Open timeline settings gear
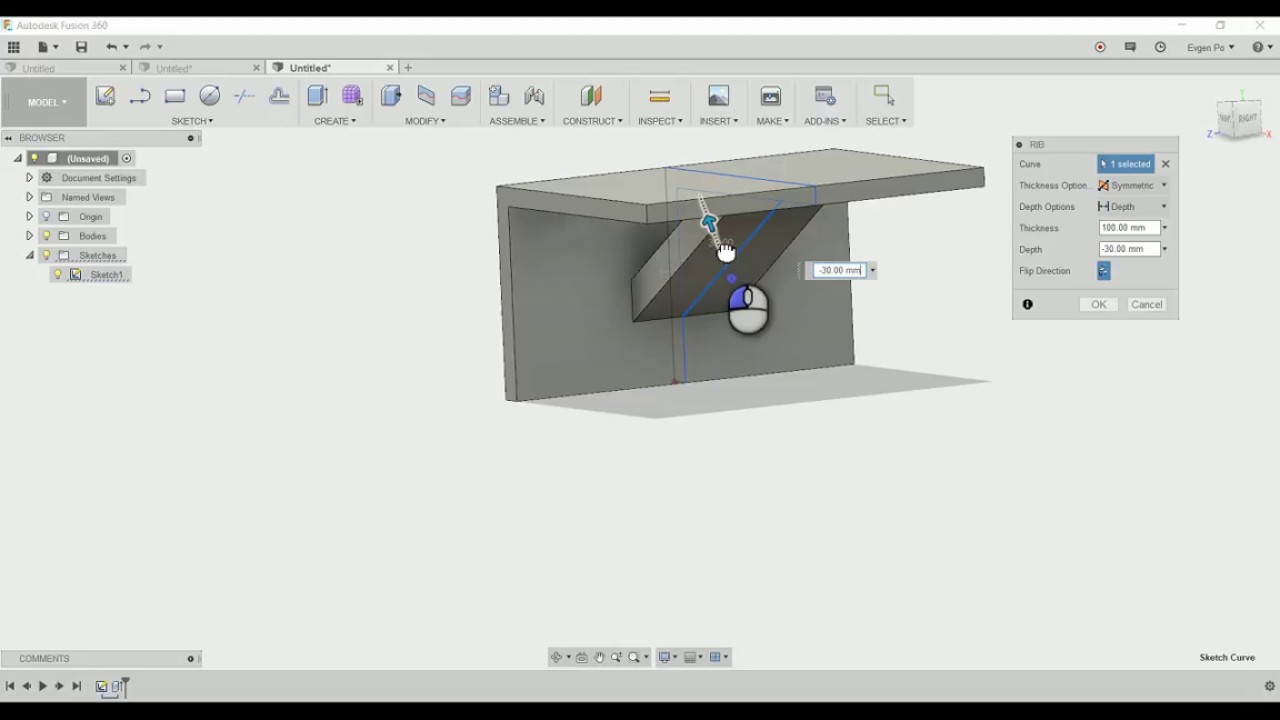 (x=1270, y=686)
